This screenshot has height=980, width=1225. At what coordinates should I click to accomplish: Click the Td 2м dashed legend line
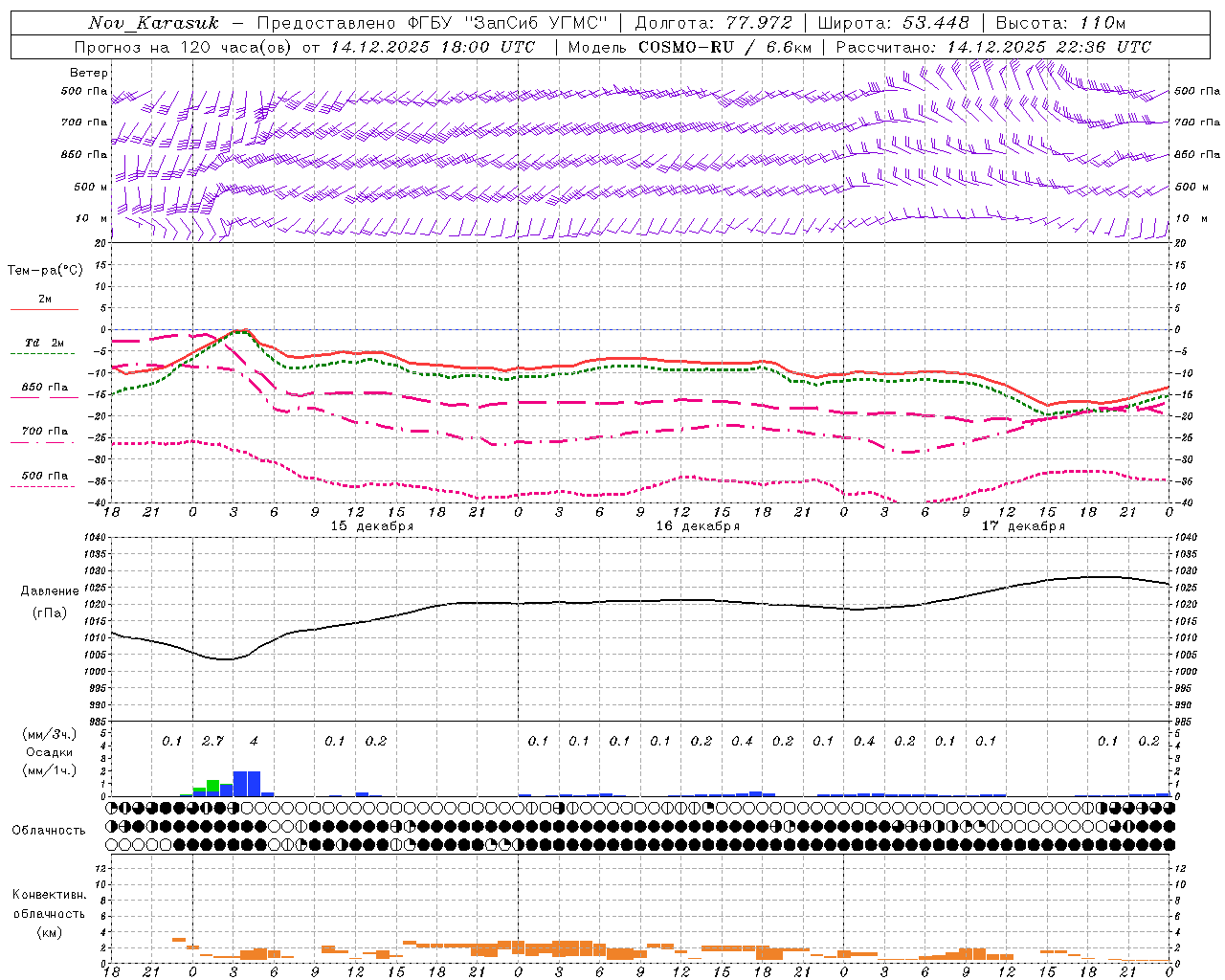[x=43, y=353]
